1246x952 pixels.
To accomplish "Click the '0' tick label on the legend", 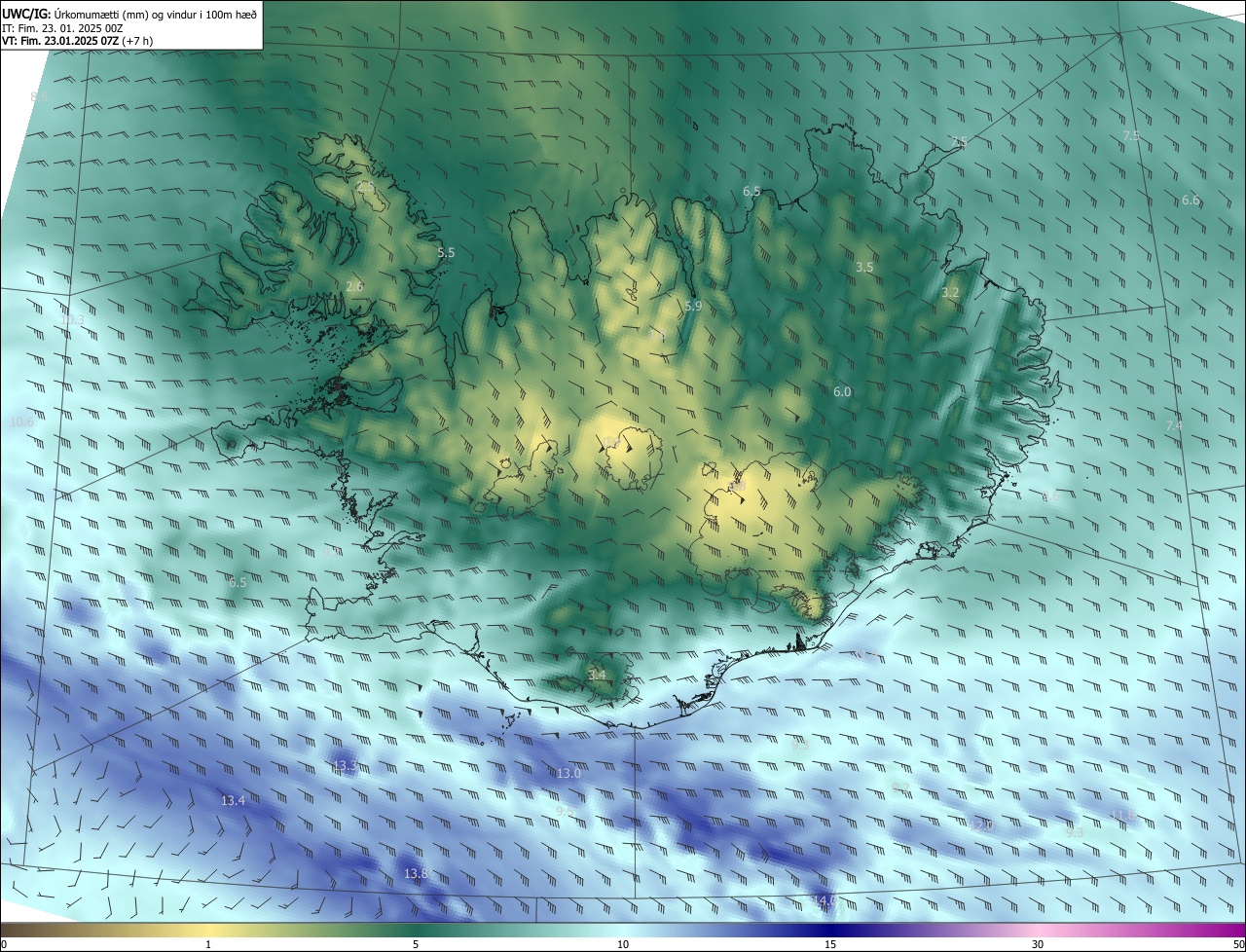I will 4,944.
